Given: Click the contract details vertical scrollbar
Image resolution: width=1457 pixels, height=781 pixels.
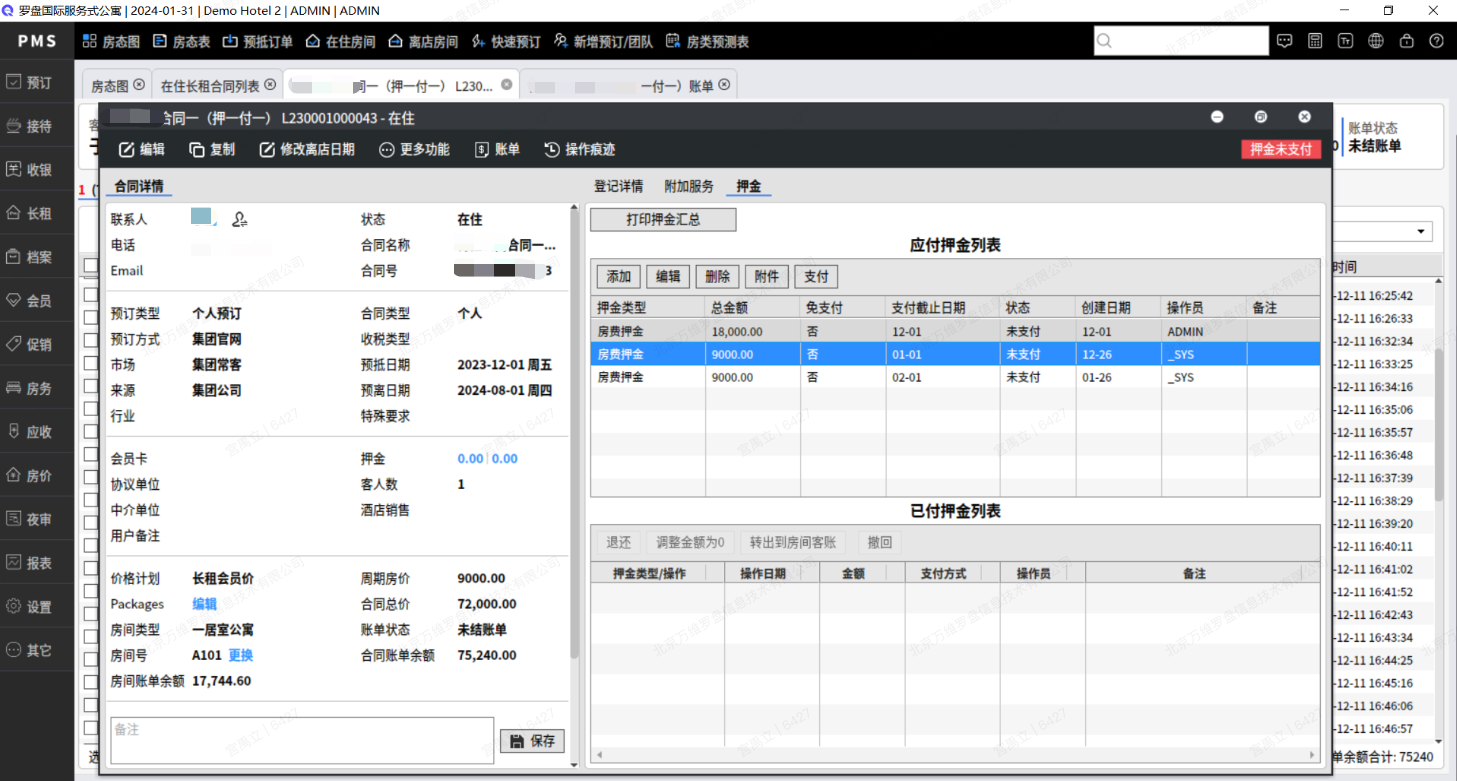Looking at the screenshot, I should pyautogui.click(x=574, y=430).
